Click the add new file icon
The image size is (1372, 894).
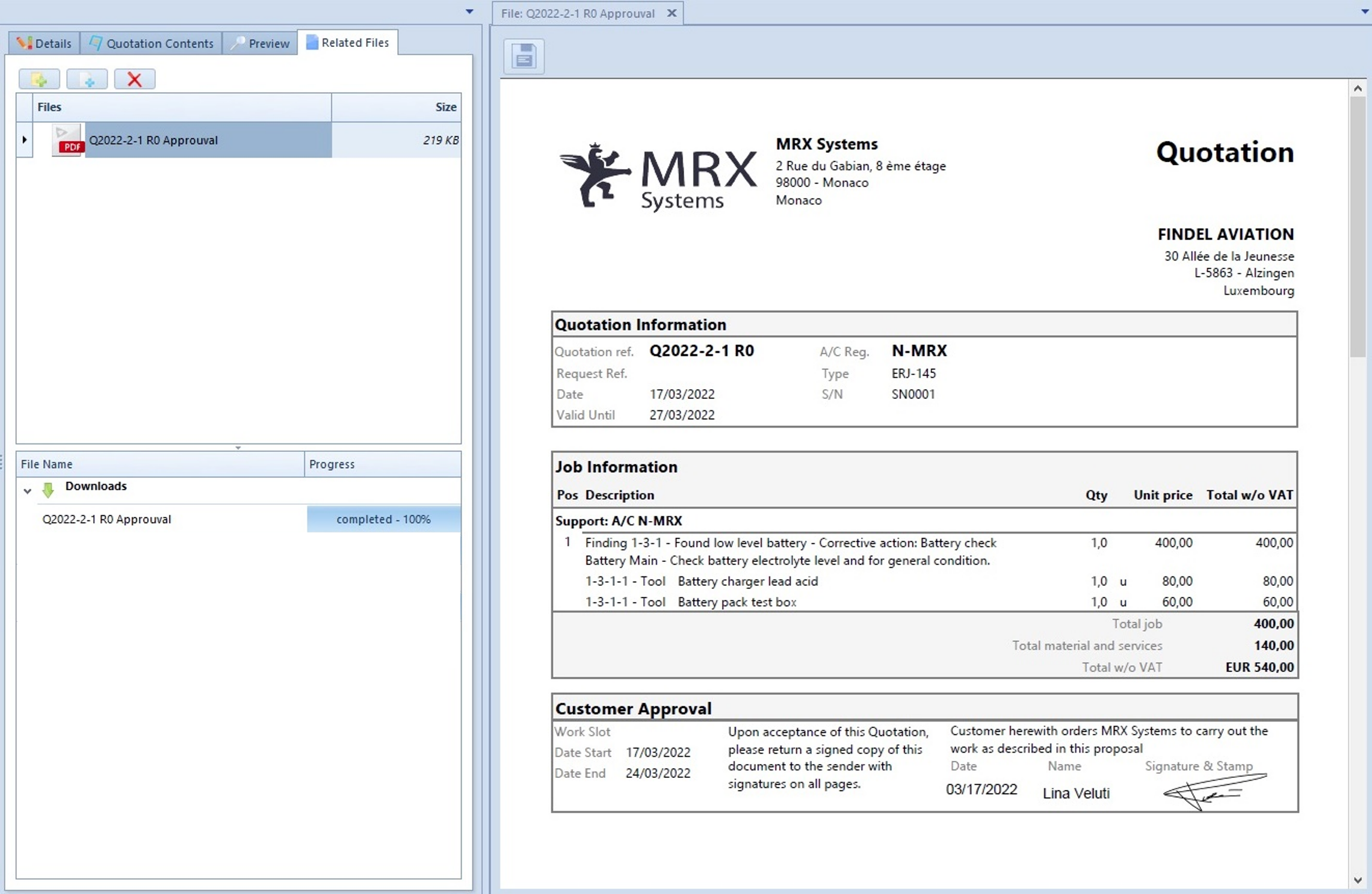point(87,79)
